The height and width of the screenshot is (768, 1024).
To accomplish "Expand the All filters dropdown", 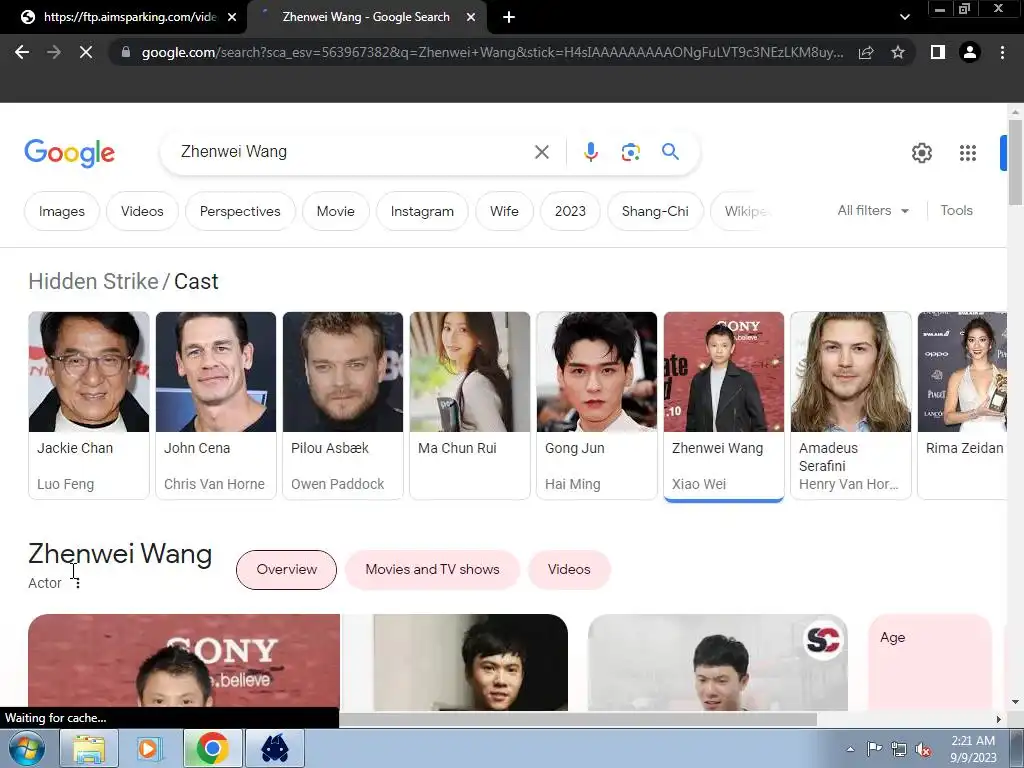I will [x=873, y=210].
